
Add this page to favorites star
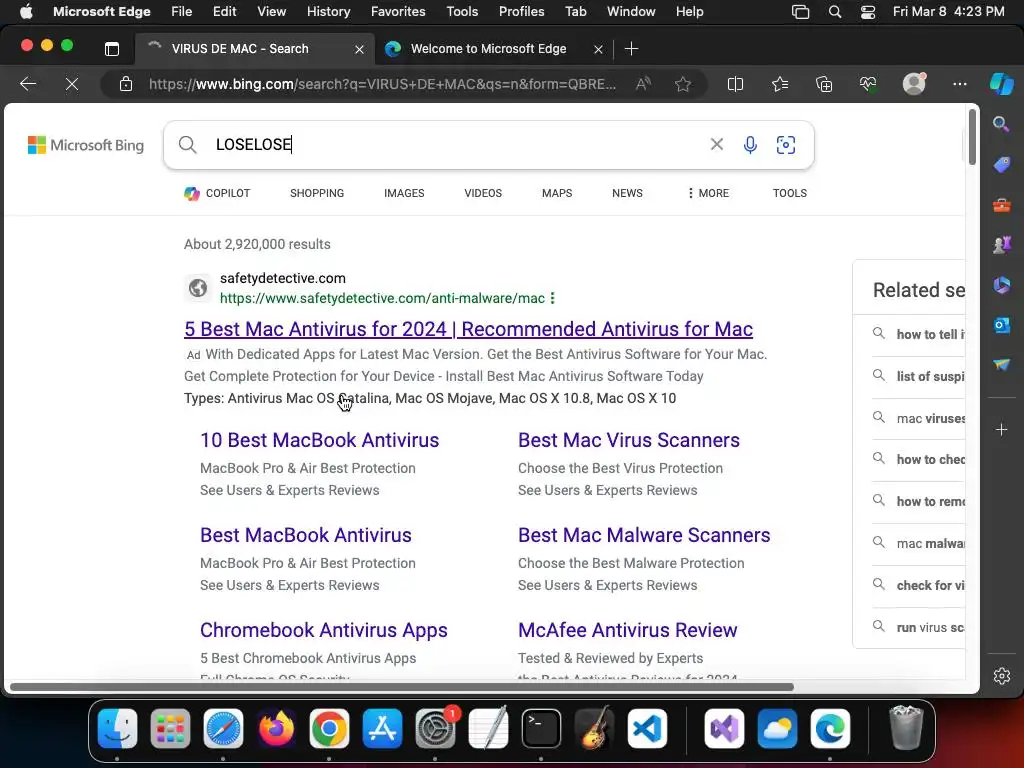683,84
